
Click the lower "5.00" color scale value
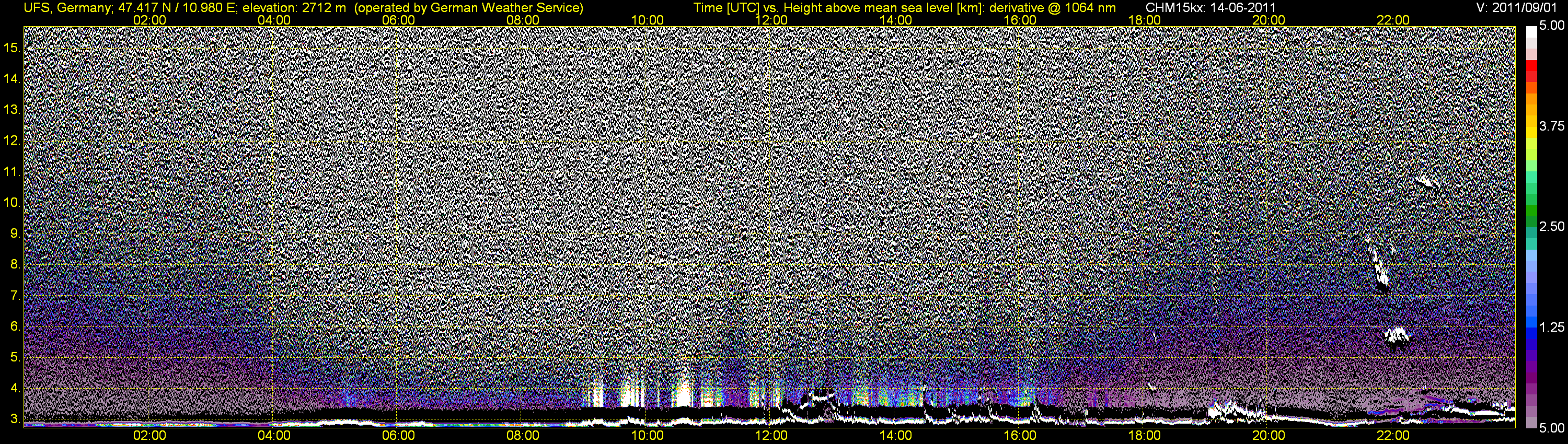click(1552, 428)
